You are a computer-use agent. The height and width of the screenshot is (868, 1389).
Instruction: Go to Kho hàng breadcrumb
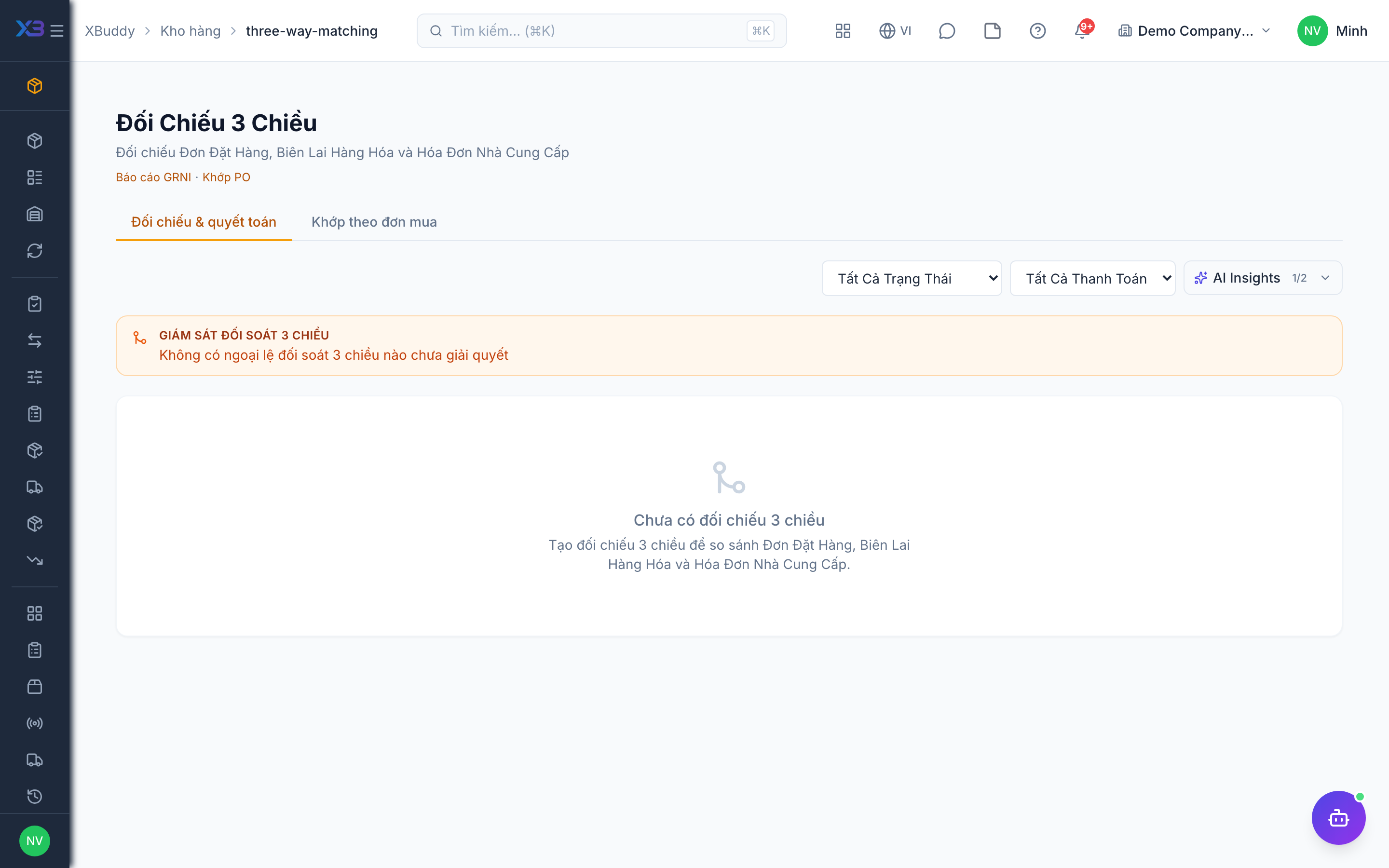[x=190, y=31]
